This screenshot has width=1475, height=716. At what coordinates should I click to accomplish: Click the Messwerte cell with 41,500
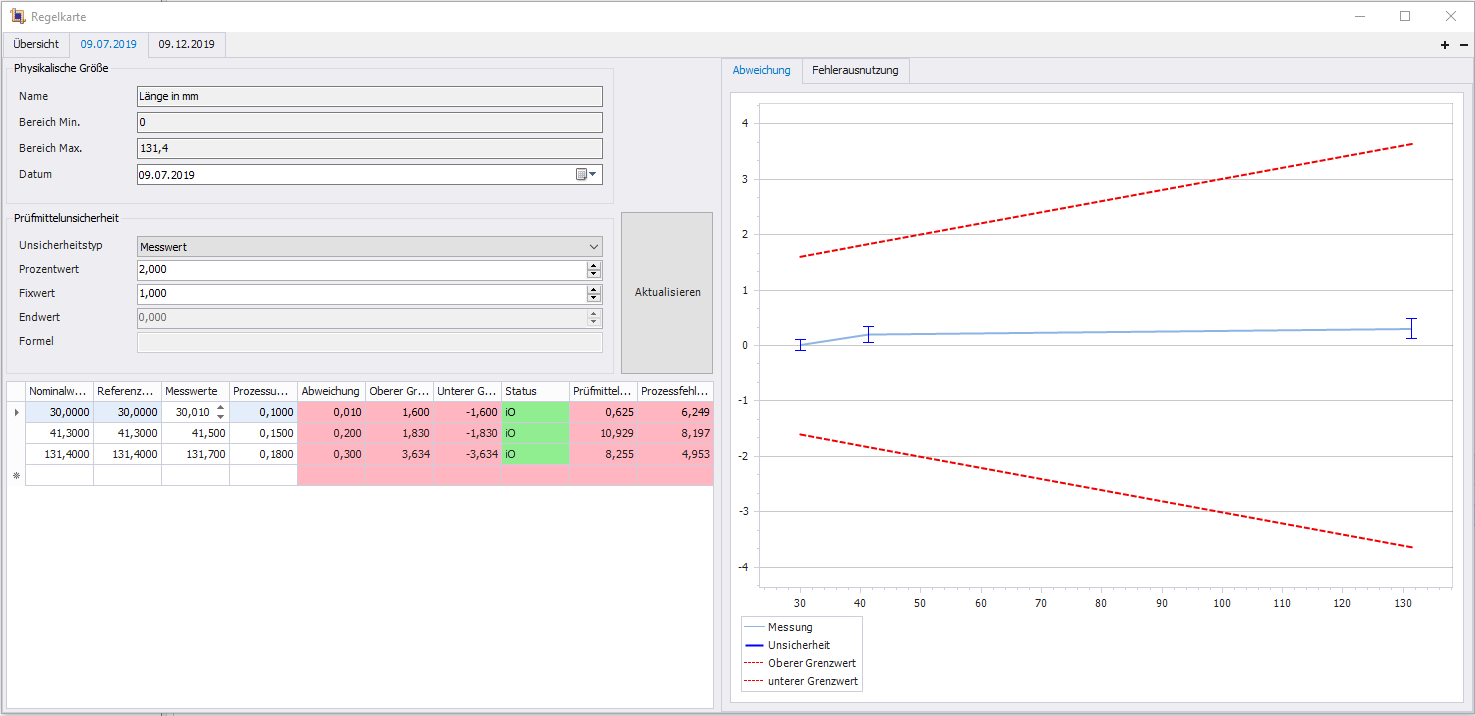tap(195, 433)
